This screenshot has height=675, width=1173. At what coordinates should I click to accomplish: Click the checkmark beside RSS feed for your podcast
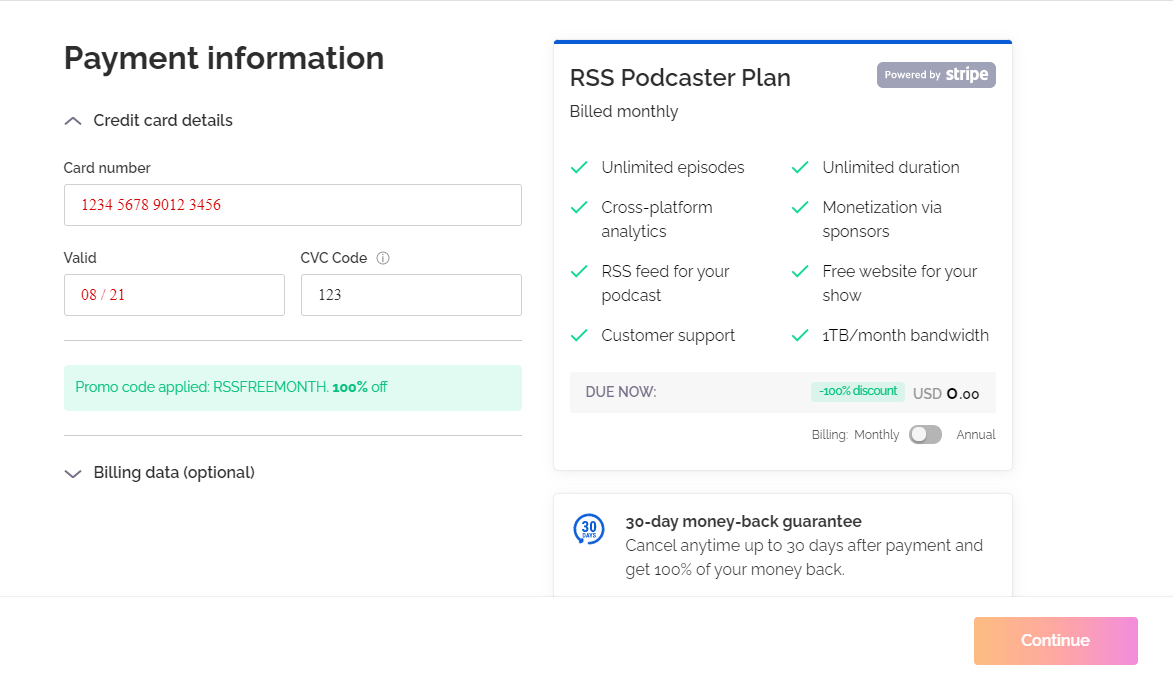click(579, 271)
